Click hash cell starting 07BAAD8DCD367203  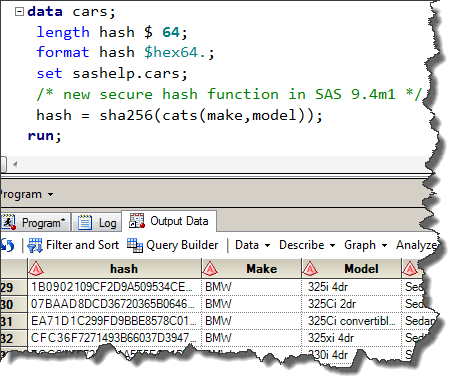(114, 304)
